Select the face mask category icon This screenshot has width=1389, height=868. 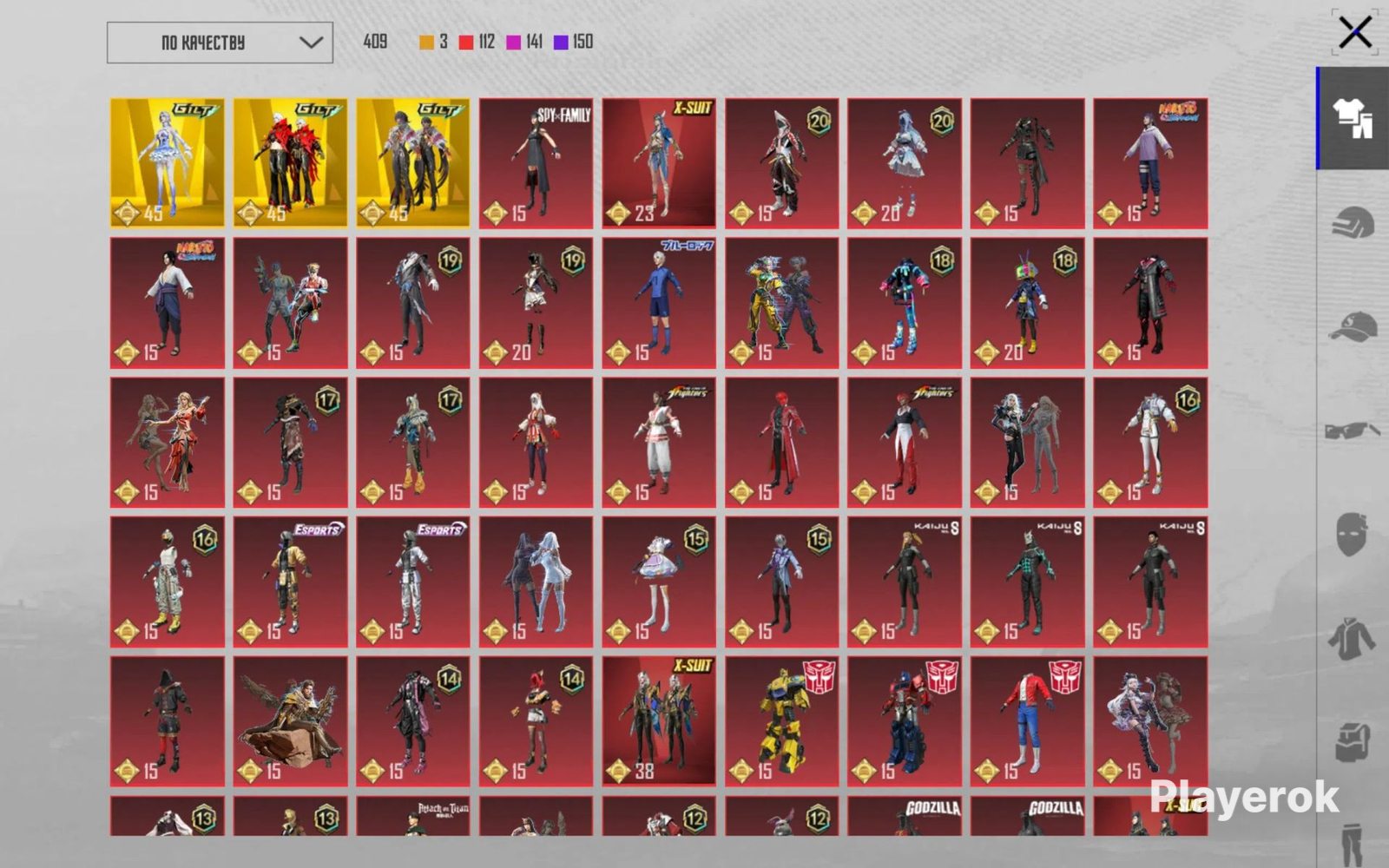[1353, 534]
